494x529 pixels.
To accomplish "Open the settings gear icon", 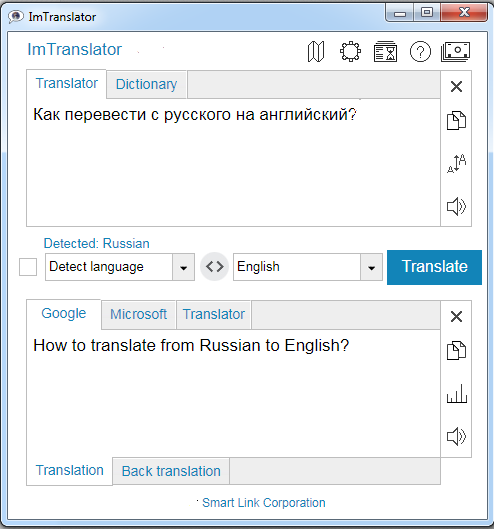I will click(350, 51).
